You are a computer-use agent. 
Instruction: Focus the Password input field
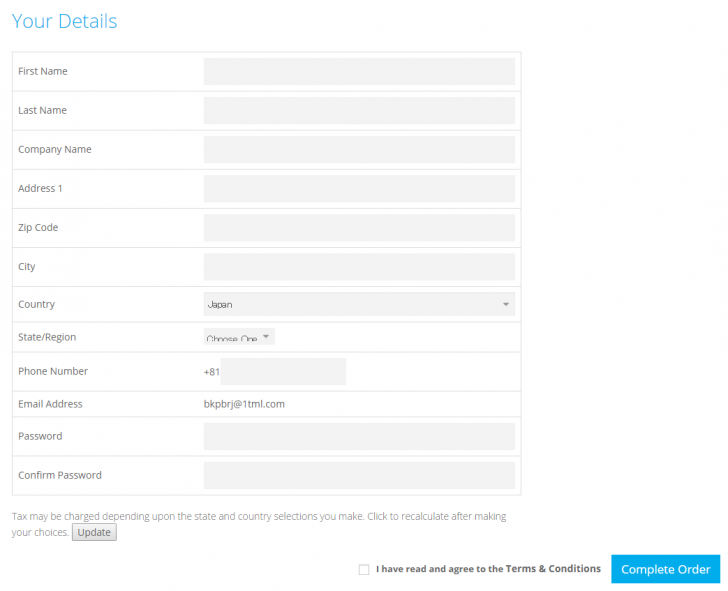[359, 436]
